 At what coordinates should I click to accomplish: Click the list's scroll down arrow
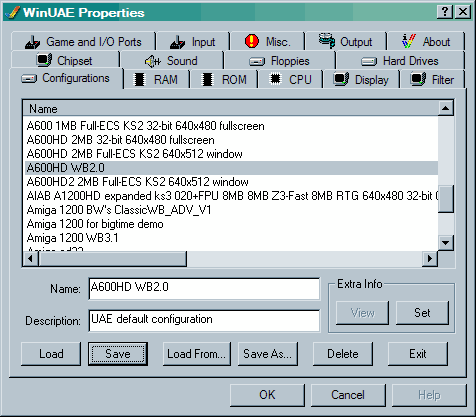click(446, 243)
